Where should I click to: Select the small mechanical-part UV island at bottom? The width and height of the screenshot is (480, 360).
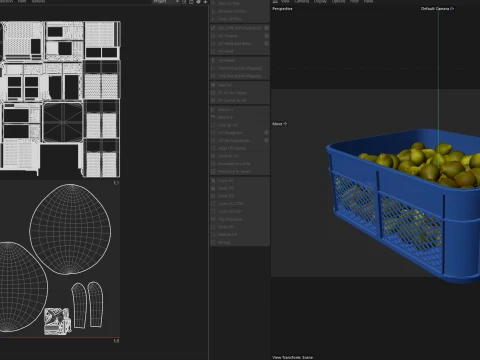coord(57,321)
